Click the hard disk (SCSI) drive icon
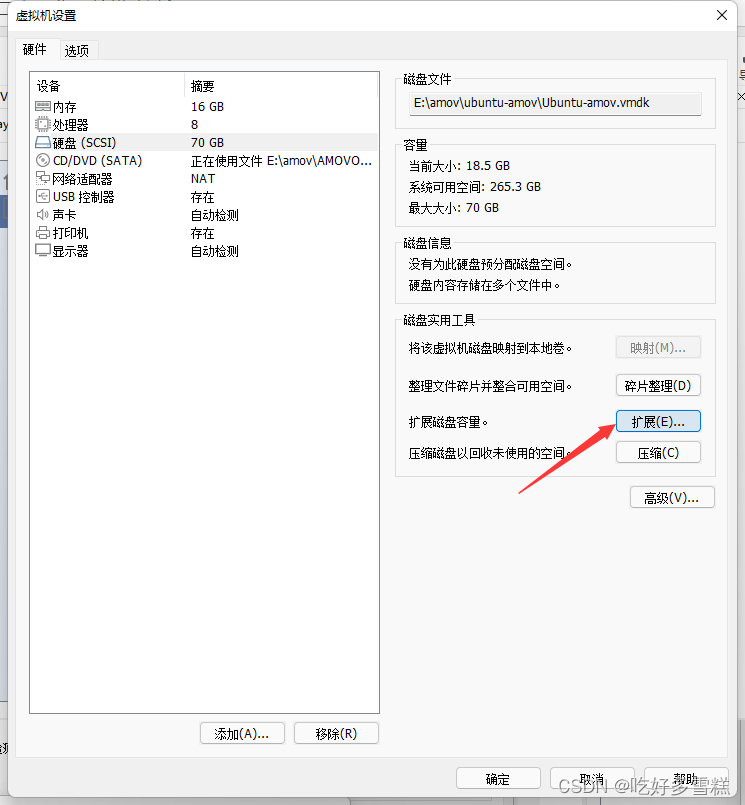The image size is (745, 805). pos(43,142)
